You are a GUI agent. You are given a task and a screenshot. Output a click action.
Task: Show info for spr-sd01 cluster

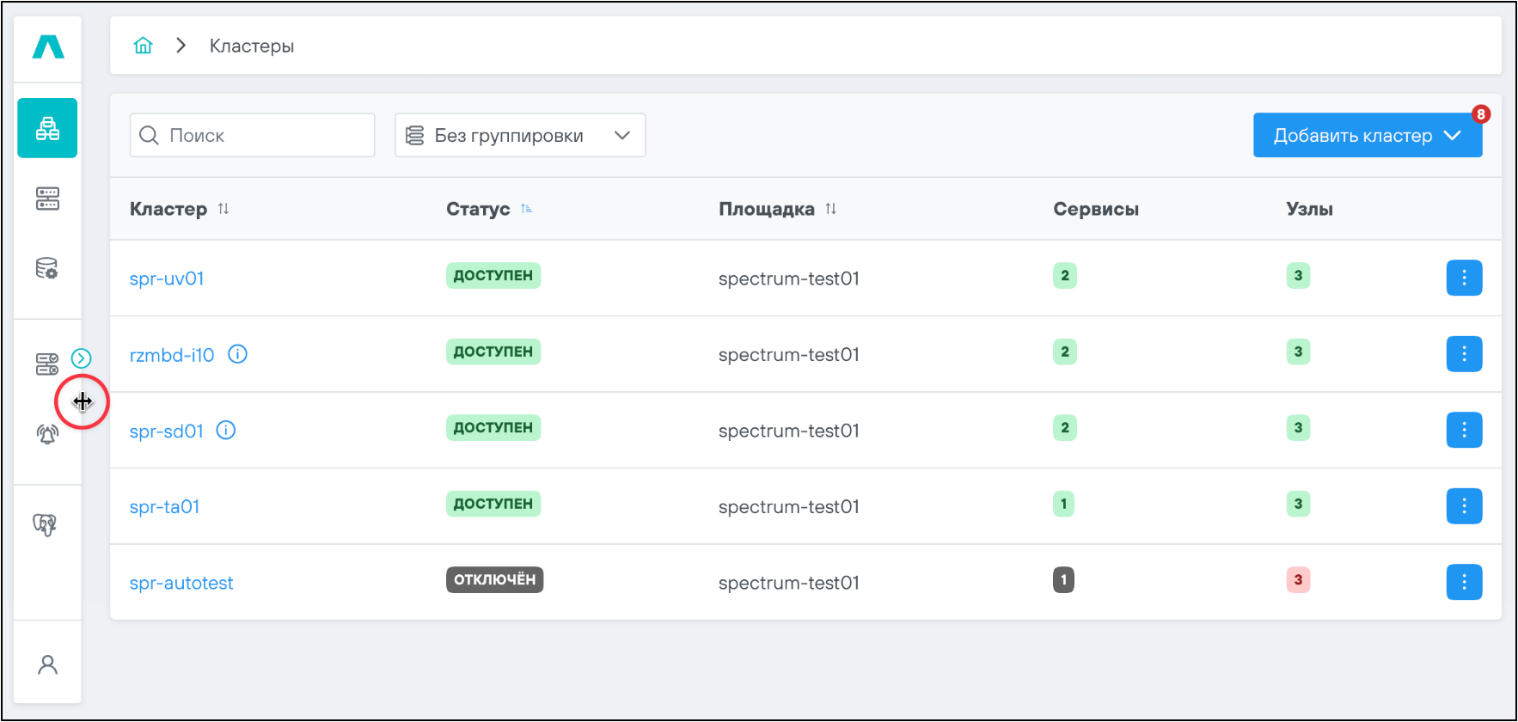pos(226,430)
